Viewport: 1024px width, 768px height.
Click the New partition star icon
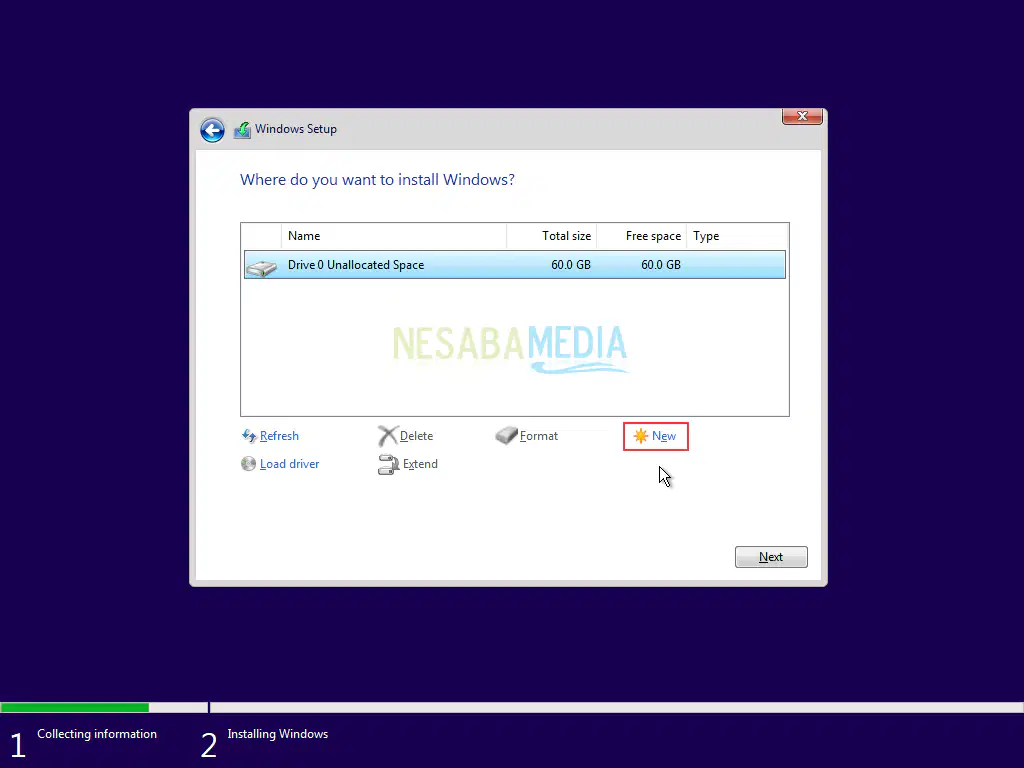(641, 436)
